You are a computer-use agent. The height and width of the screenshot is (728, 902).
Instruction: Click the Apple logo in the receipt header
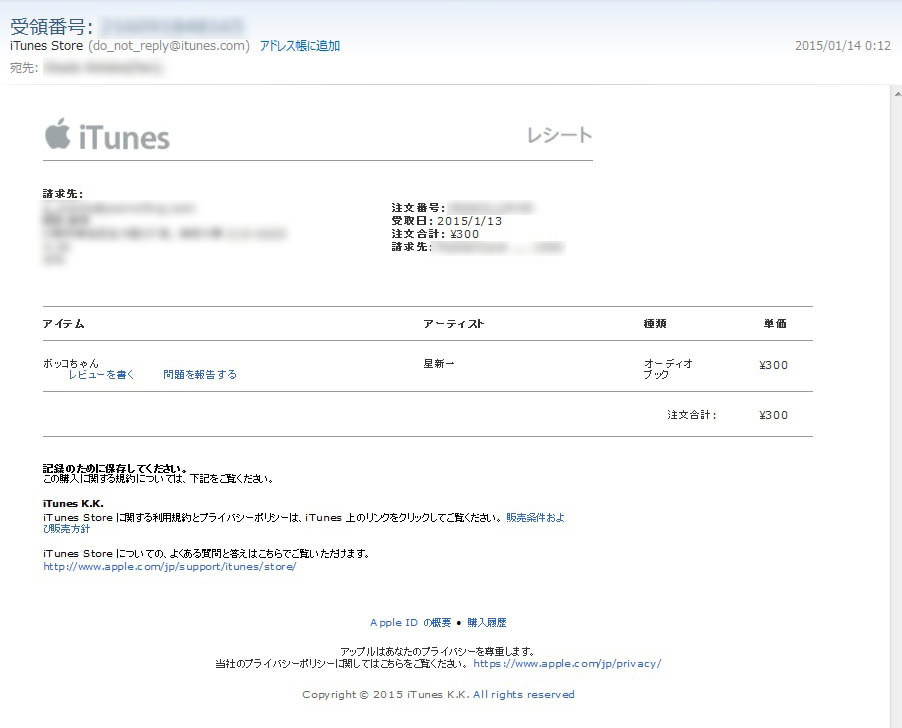click(x=57, y=134)
